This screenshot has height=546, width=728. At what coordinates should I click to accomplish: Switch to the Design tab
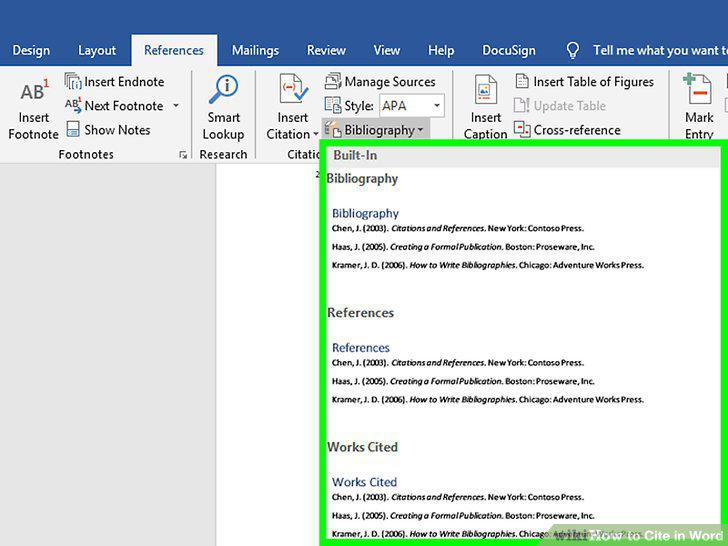[31, 50]
